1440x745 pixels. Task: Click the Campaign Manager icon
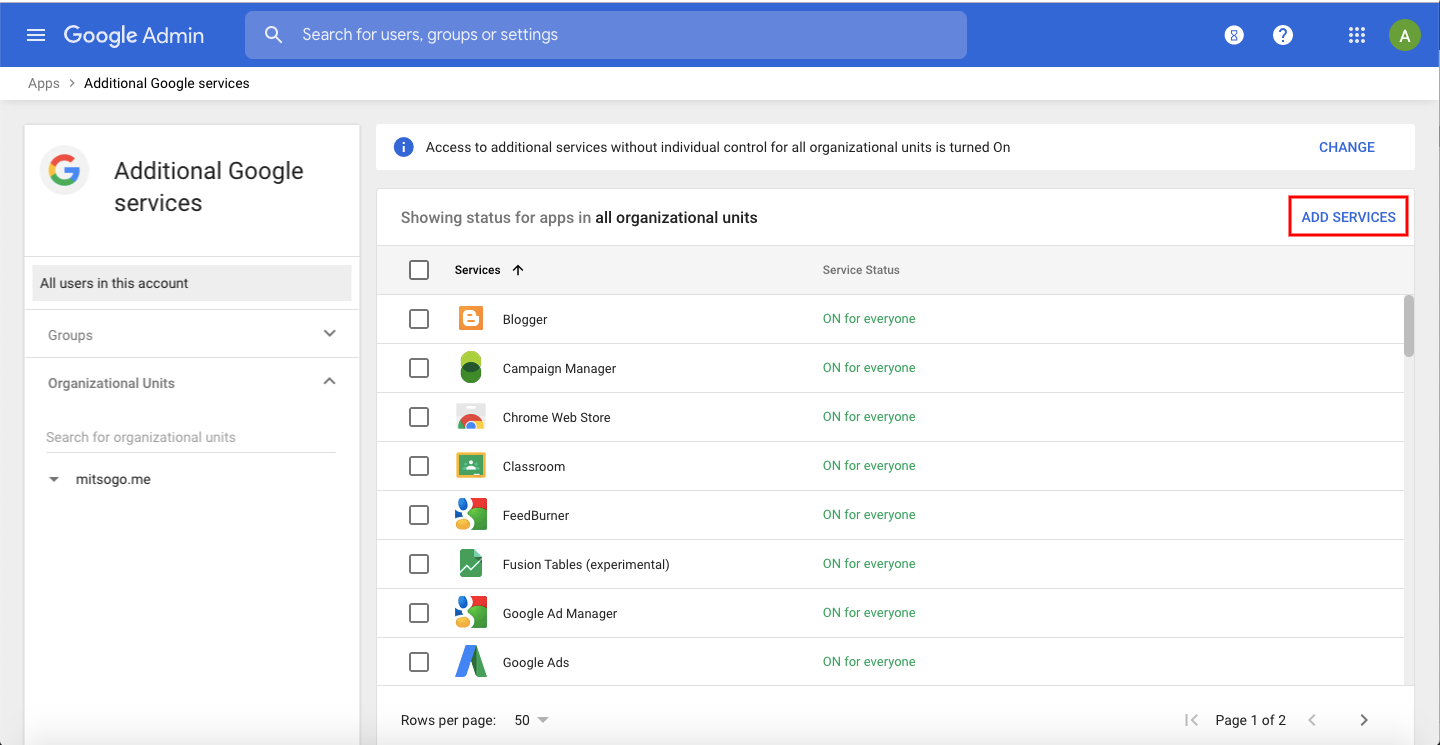[x=471, y=367]
